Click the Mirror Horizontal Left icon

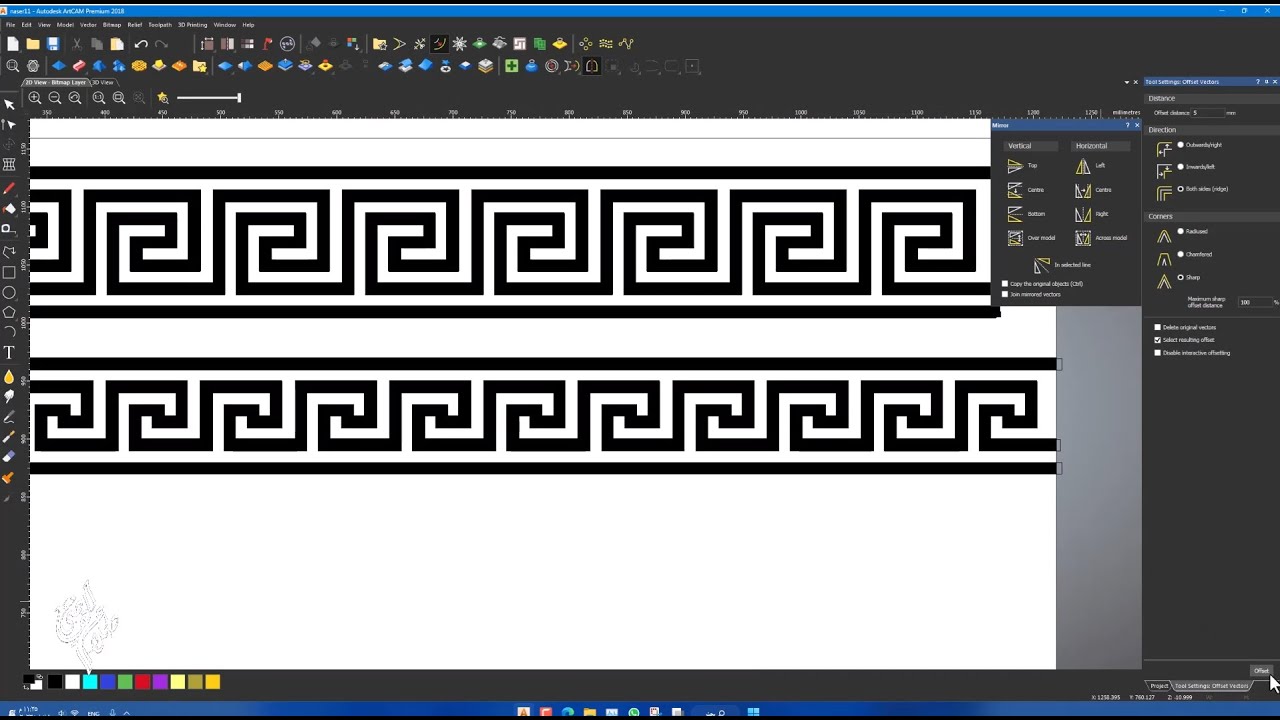point(1083,166)
